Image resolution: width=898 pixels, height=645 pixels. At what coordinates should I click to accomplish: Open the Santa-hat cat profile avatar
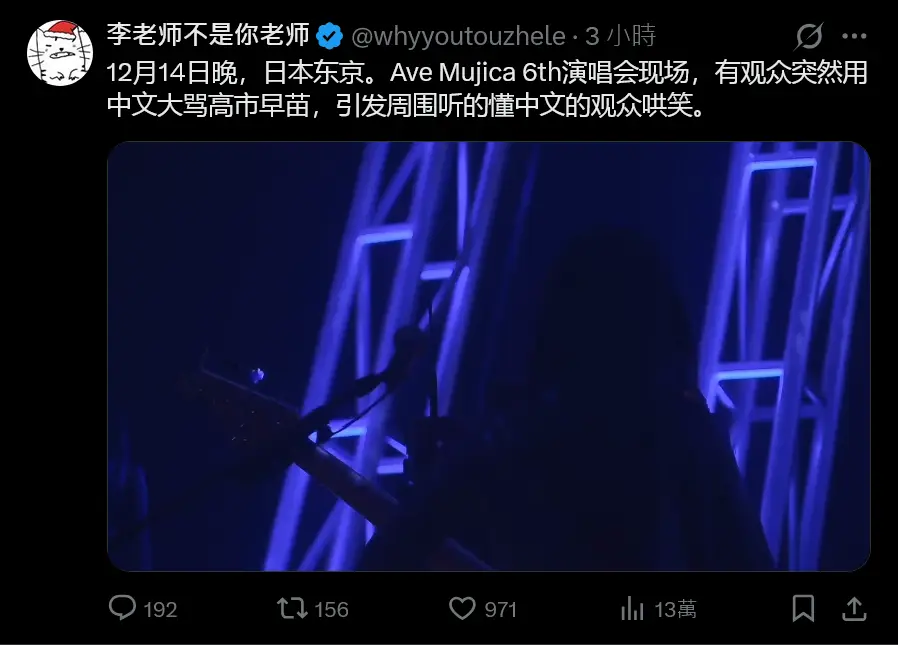pyautogui.click(x=60, y=53)
